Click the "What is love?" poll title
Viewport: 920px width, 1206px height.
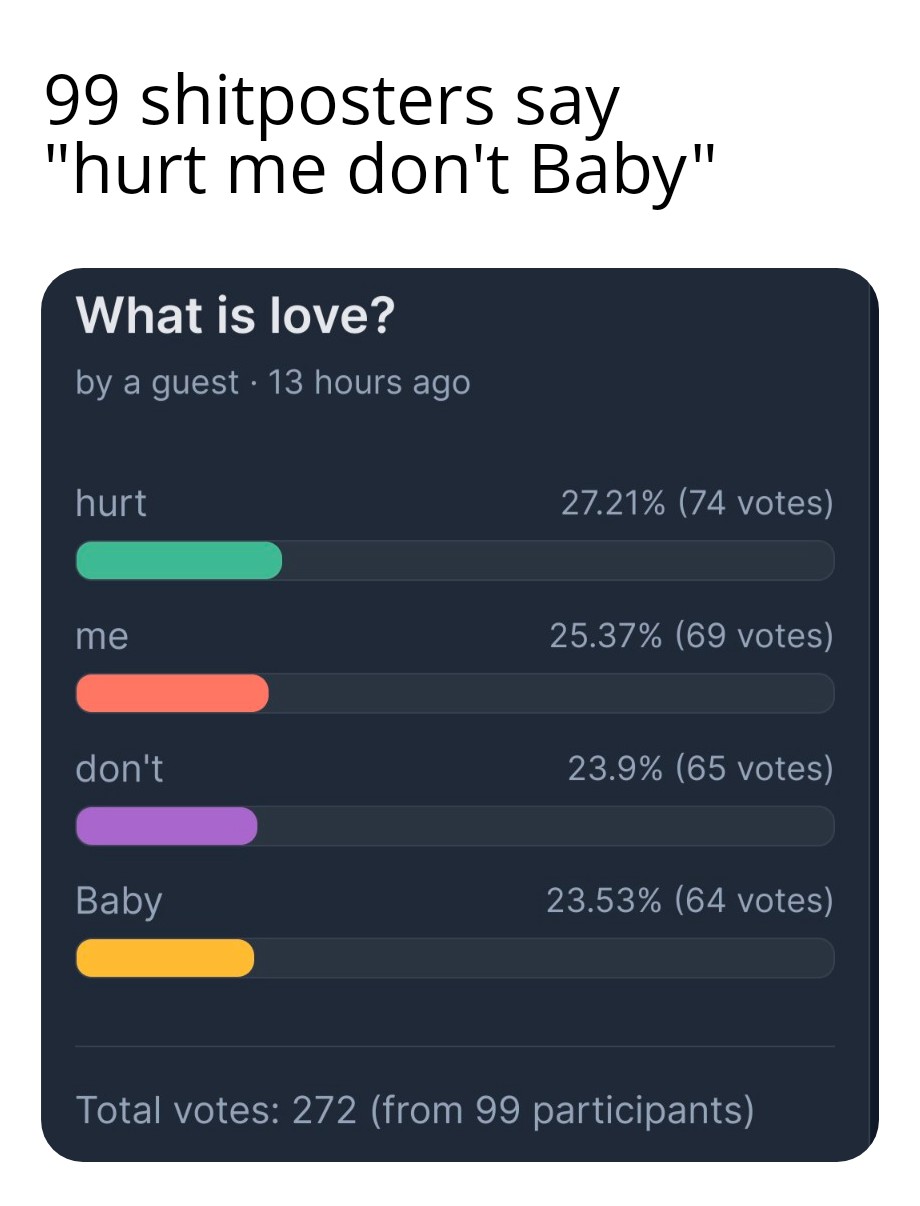pyautogui.click(x=235, y=317)
